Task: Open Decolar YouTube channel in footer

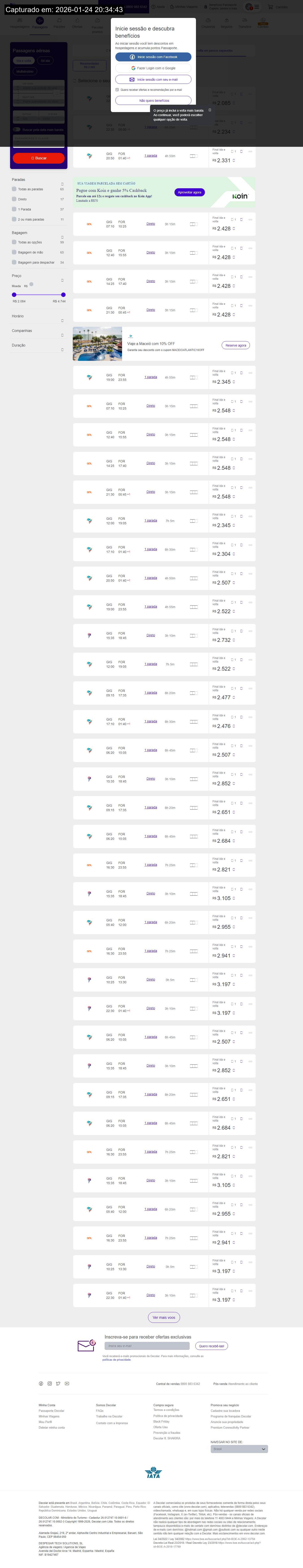Action: (67, 1384)
